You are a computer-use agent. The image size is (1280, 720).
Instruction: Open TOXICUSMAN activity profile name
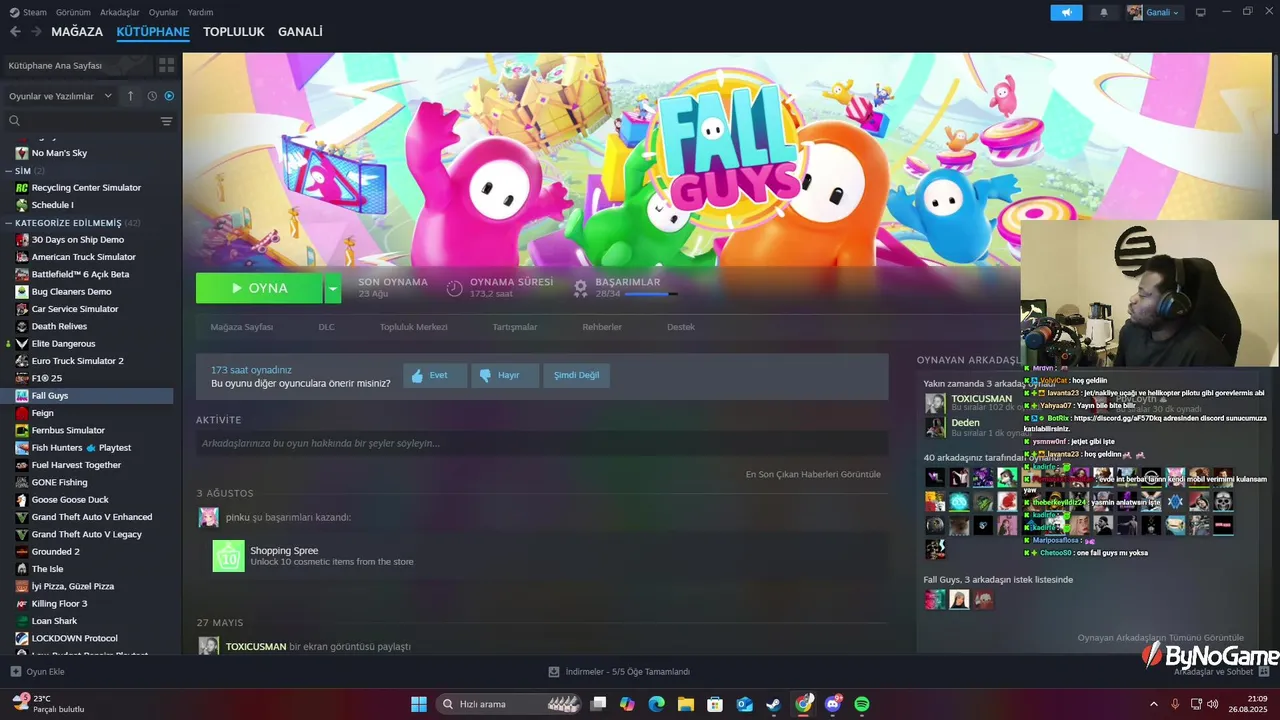point(256,646)
